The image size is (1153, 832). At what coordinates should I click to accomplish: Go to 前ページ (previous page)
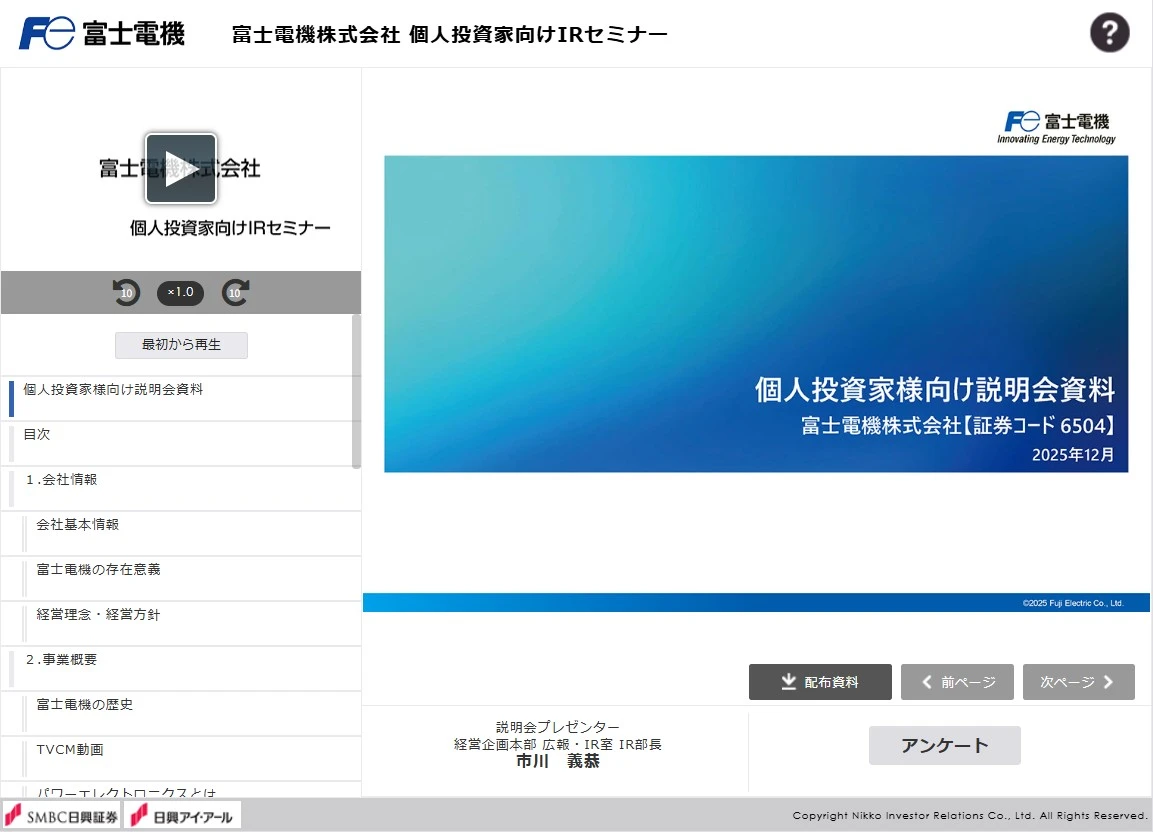point(956,681)
